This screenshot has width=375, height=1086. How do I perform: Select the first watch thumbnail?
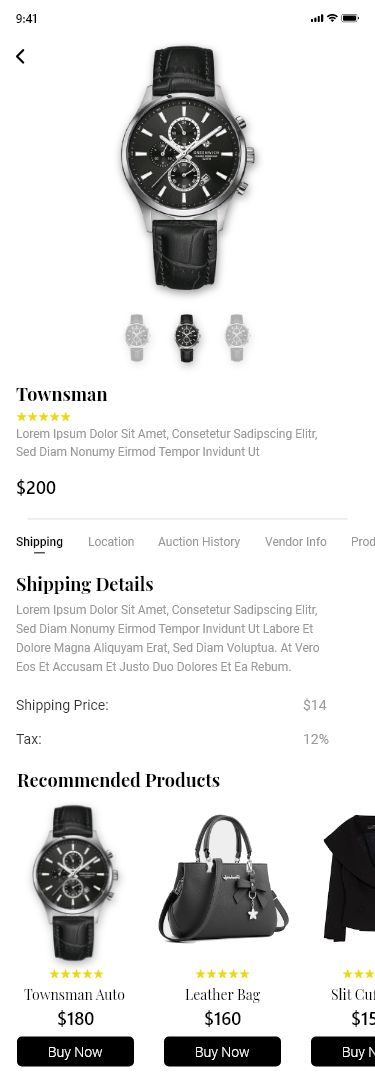coord(137,337)
